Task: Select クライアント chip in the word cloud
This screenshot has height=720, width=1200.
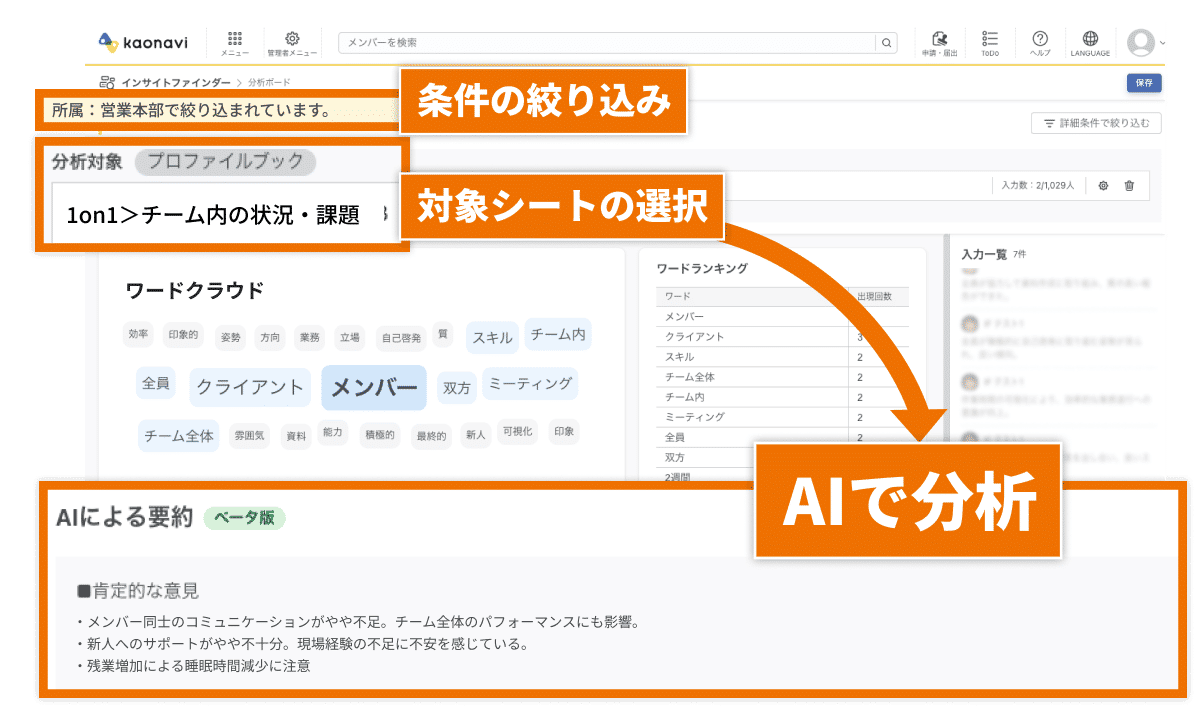Action: pos(250,387)
